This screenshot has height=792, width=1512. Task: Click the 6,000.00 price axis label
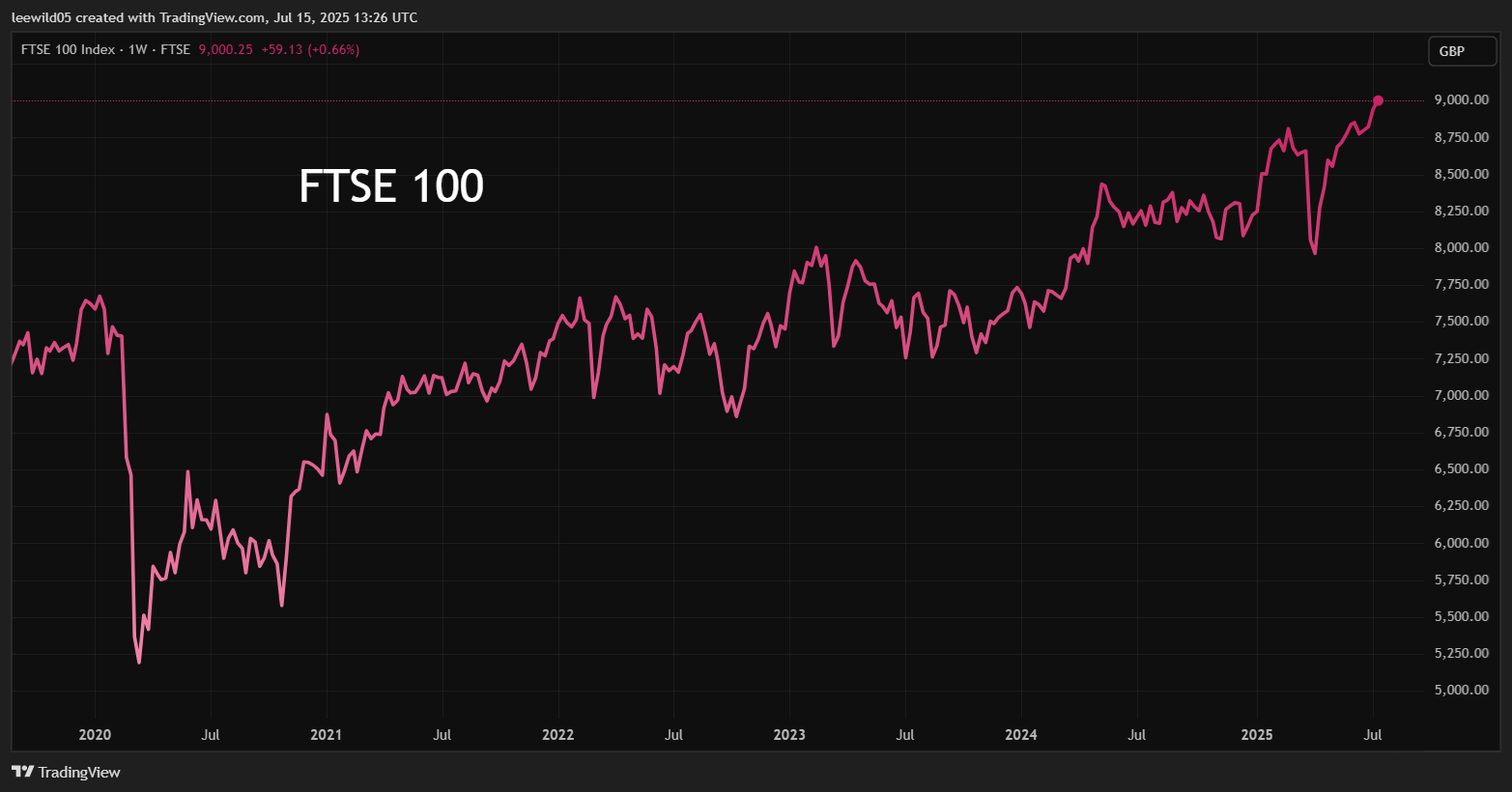(1461, 543)
